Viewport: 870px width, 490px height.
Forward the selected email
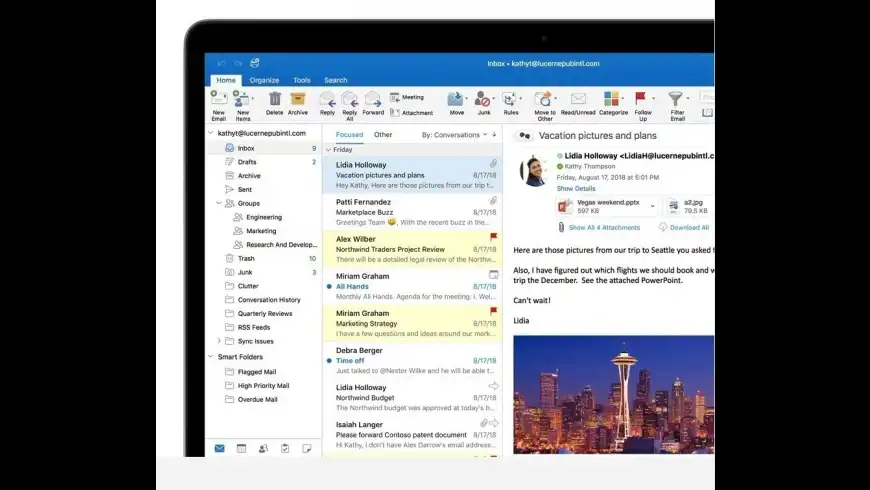click(373, 103)
